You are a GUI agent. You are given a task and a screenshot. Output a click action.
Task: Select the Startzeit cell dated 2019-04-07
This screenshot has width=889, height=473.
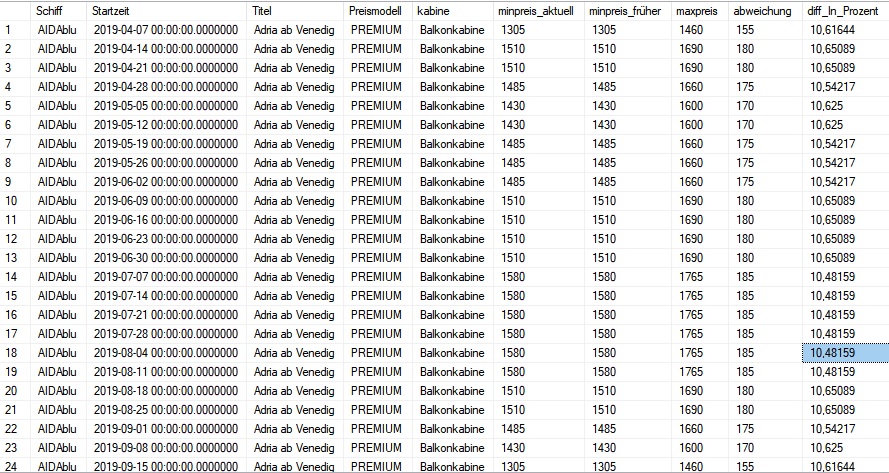coord(166,30)
